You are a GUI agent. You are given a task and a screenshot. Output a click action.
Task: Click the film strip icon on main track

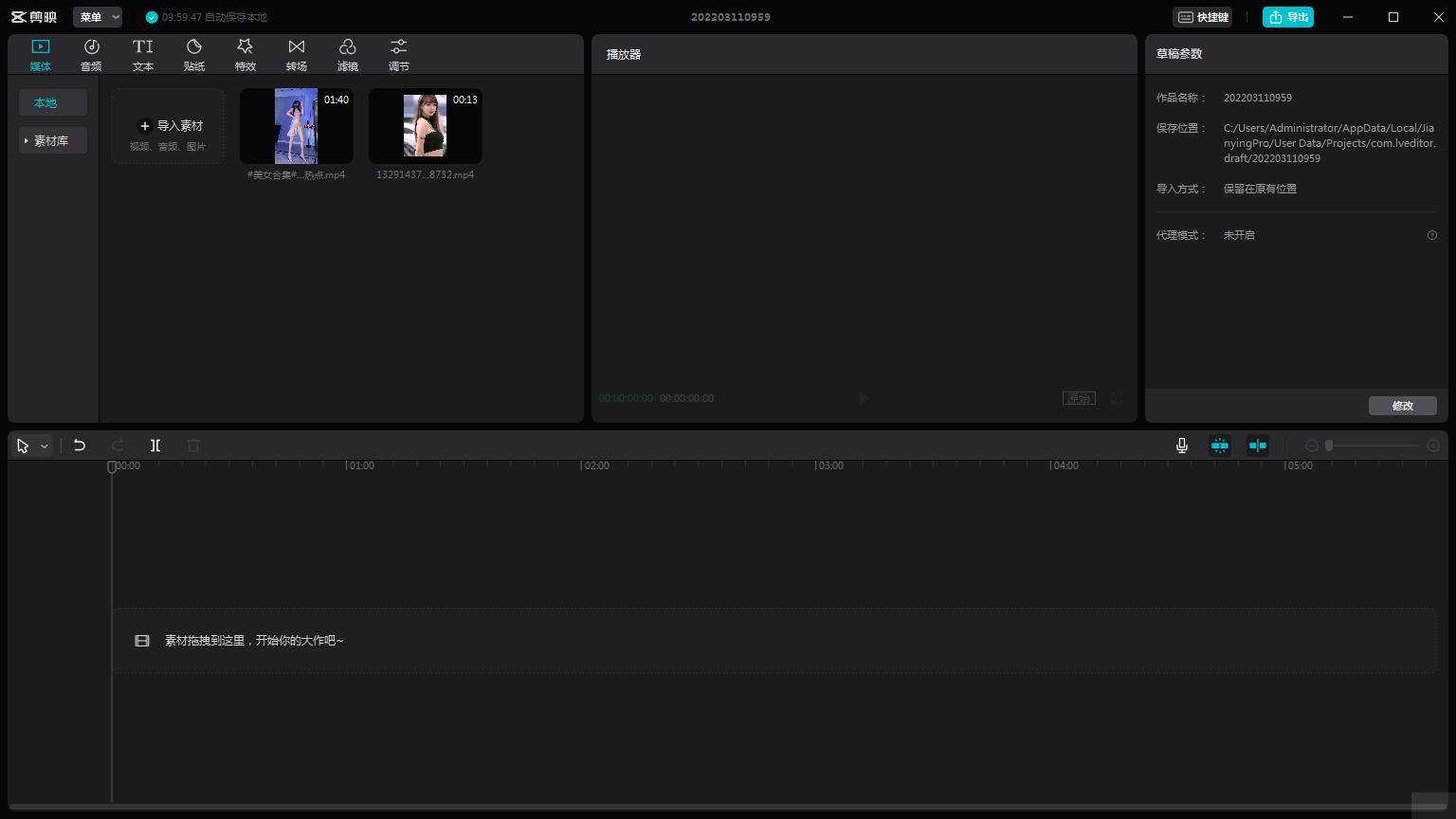click(142, 641)
